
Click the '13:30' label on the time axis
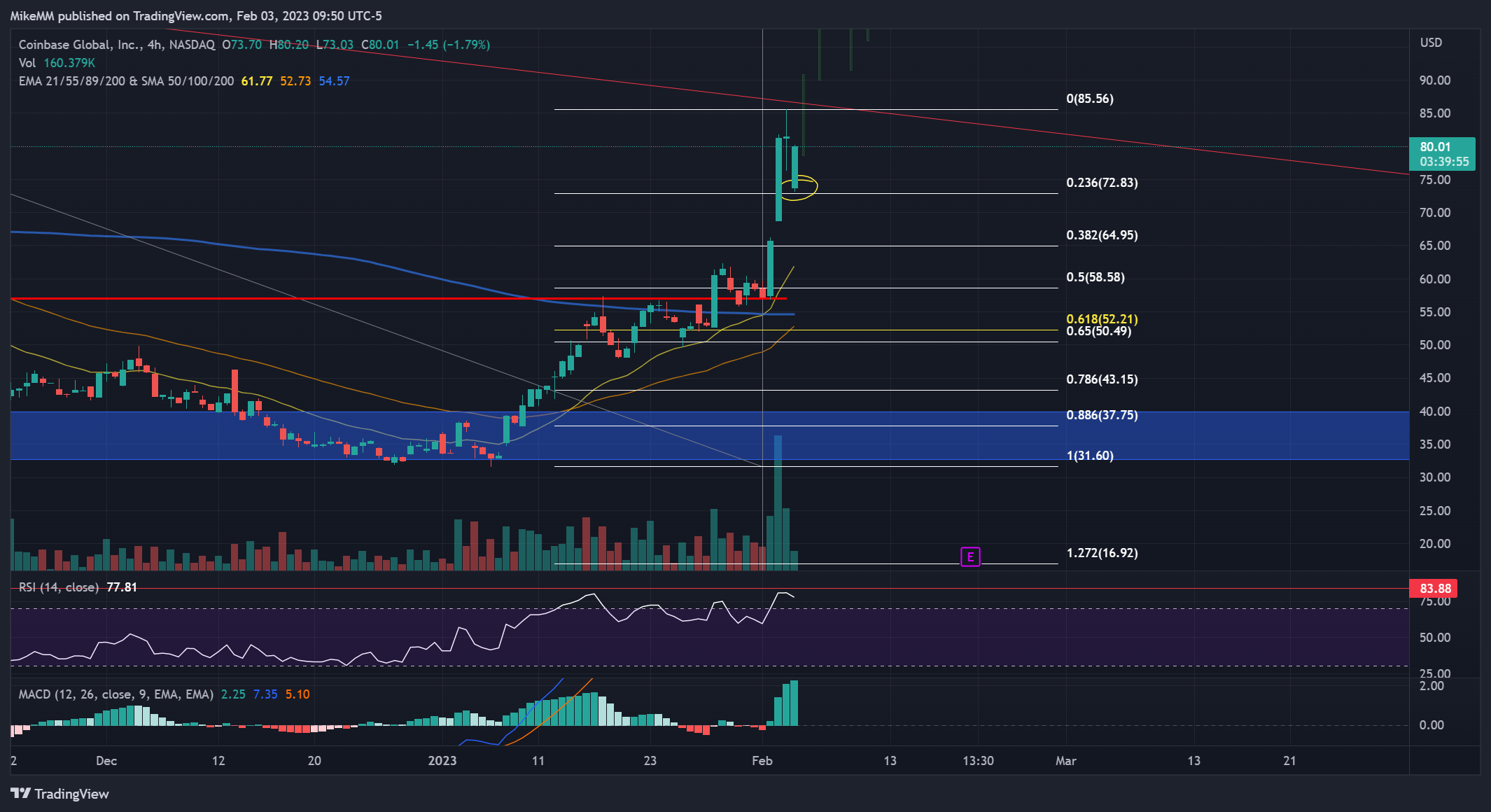[x=978, y=761]
